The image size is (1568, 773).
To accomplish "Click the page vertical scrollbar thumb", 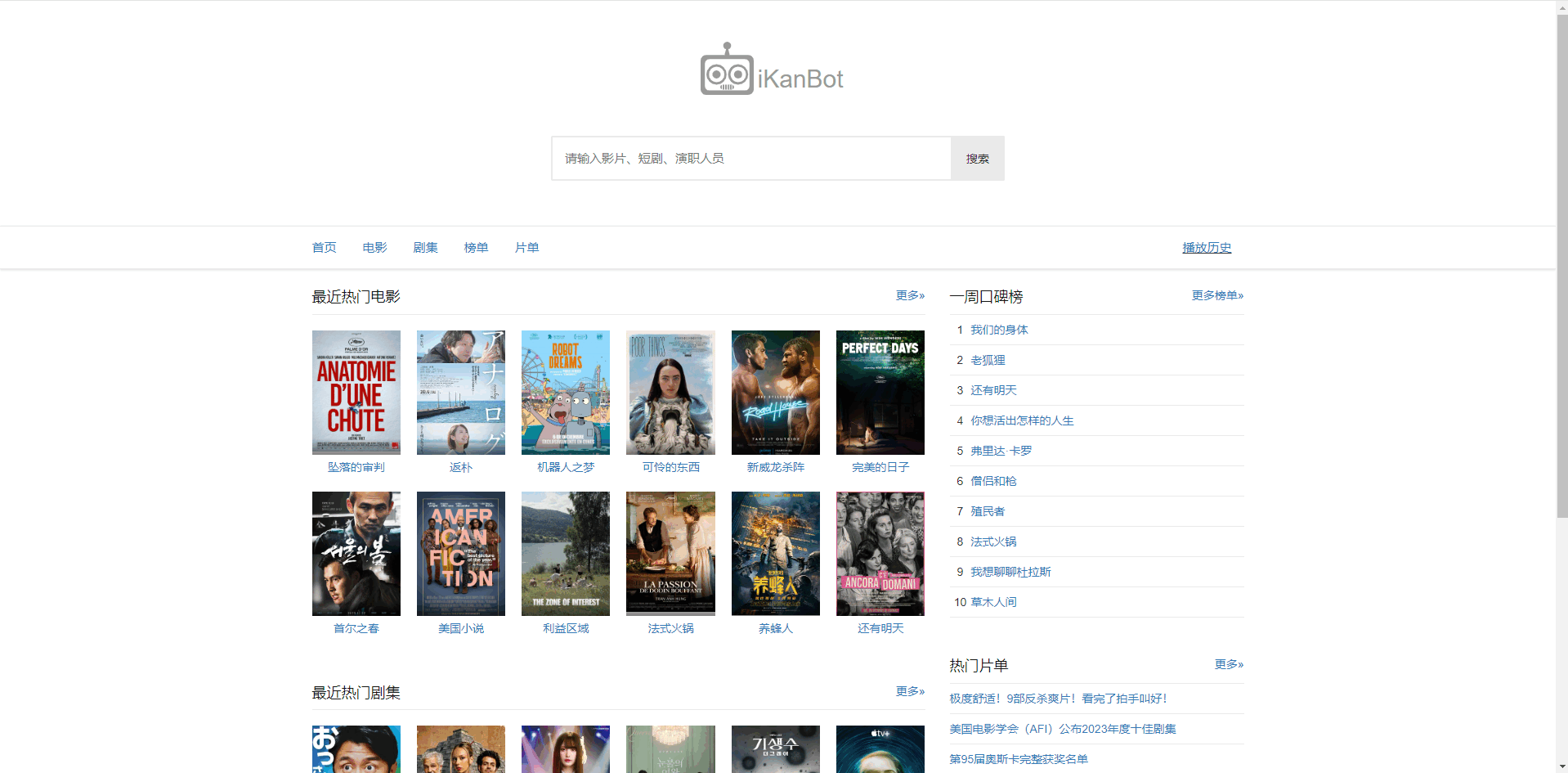I will tap(1561, 265).
